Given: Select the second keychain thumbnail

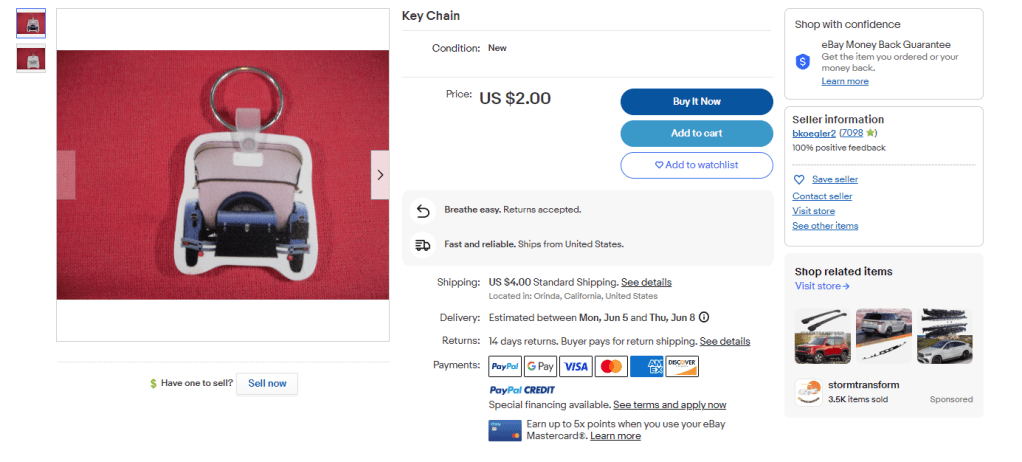Looking at the screenshot, I should 31,58.
